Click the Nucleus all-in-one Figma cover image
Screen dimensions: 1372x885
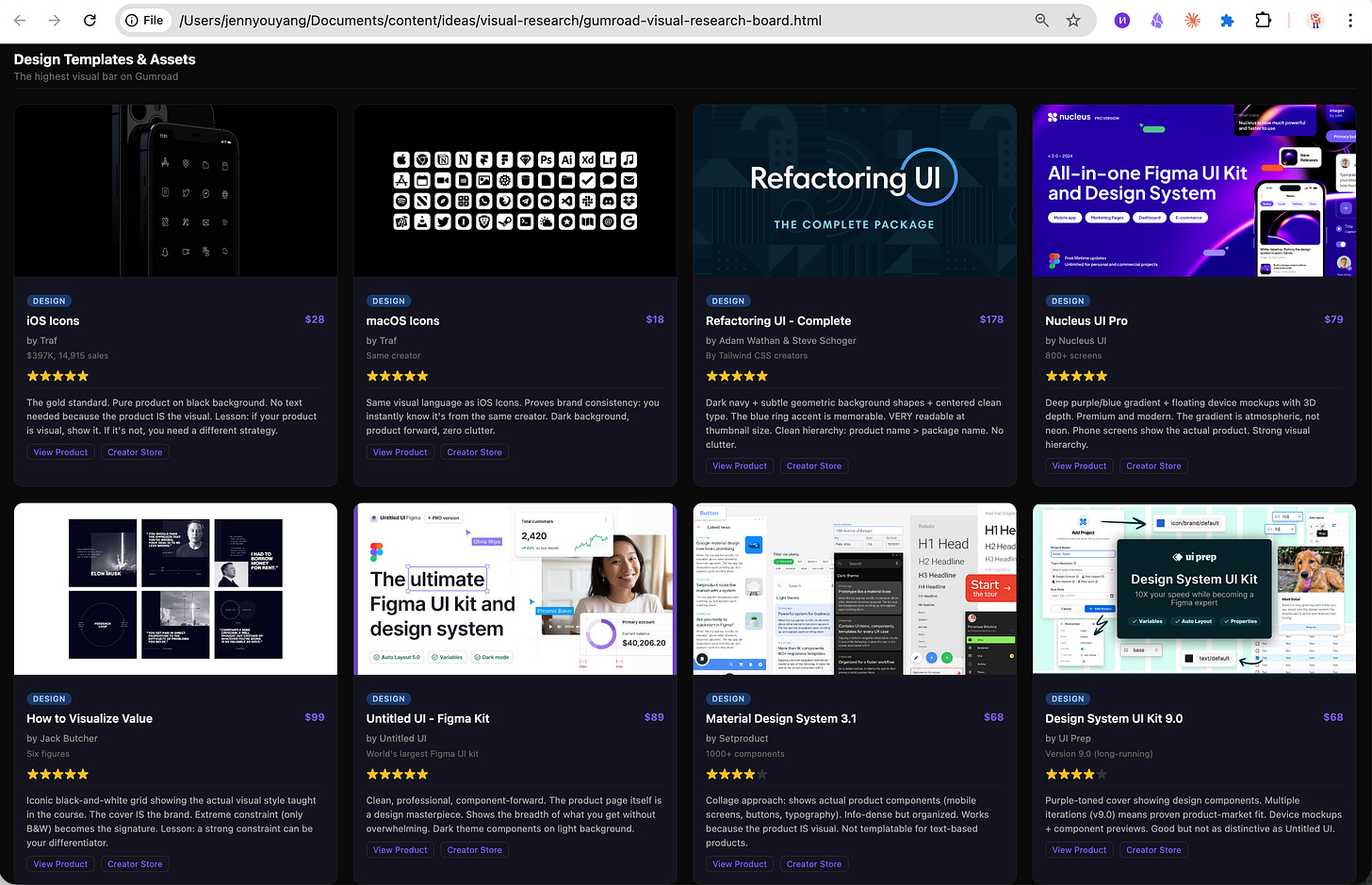[x=1194, y=190]
